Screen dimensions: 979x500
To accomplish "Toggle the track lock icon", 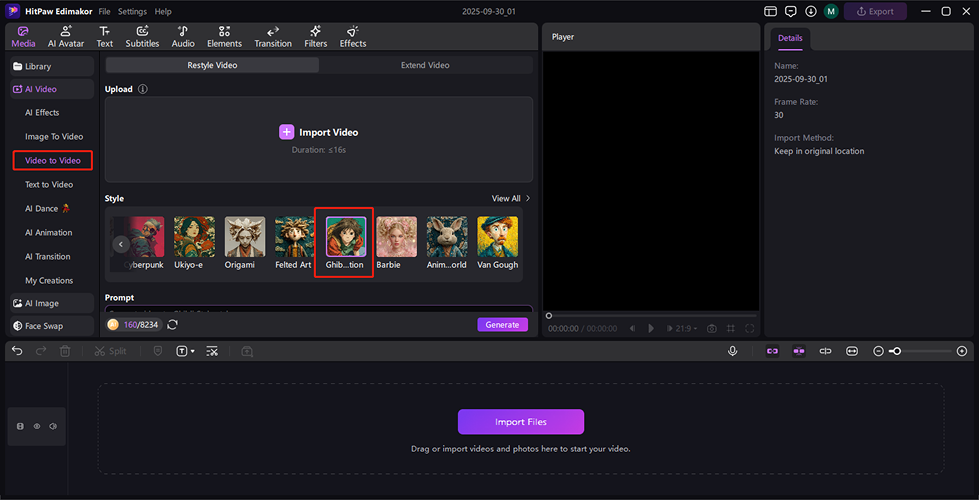I will point(20,426).
